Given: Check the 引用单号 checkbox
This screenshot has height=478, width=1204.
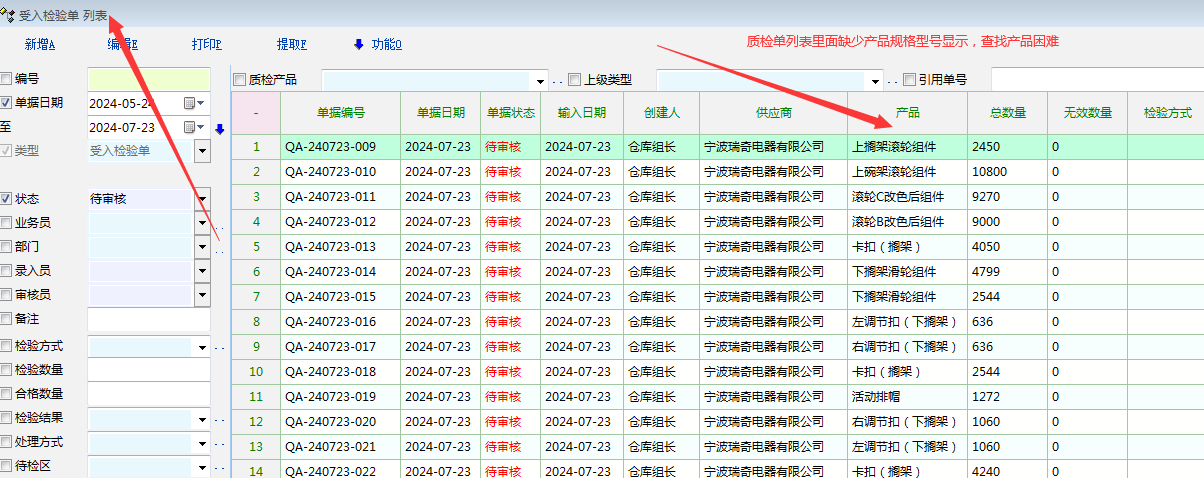Looking at the screenshot, I should 909,79.
